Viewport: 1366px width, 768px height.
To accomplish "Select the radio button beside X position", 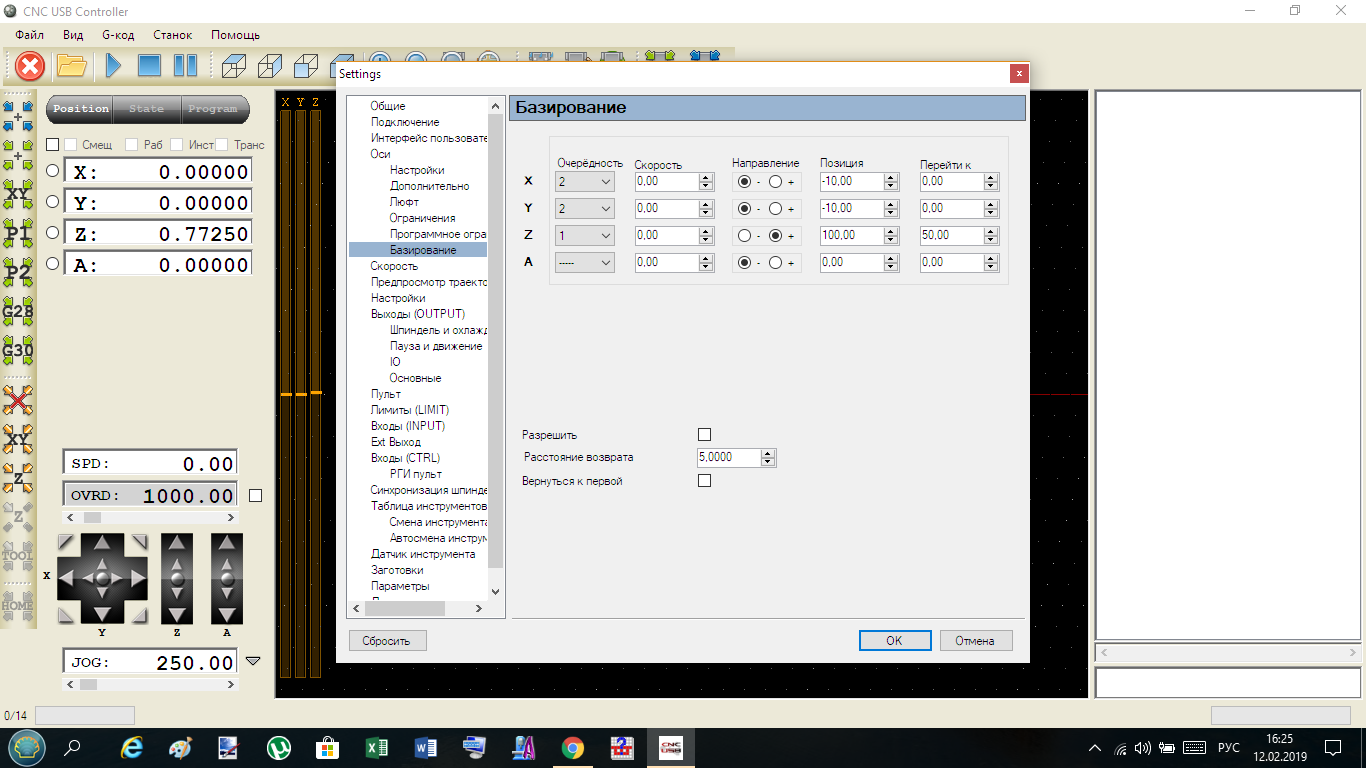I will coord(53,170).
